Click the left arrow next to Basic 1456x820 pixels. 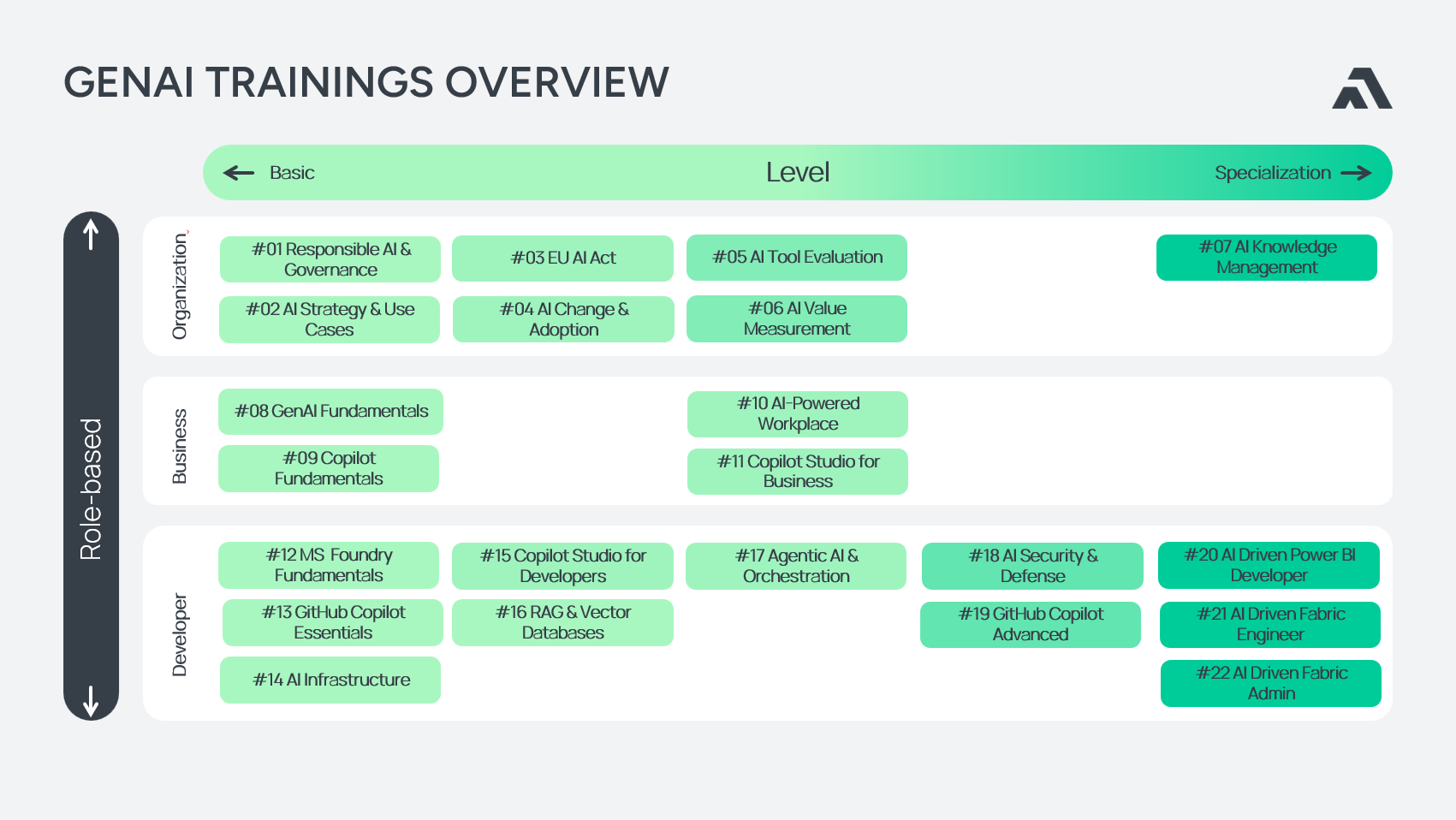pyautogui.click(x=239, y=173)
